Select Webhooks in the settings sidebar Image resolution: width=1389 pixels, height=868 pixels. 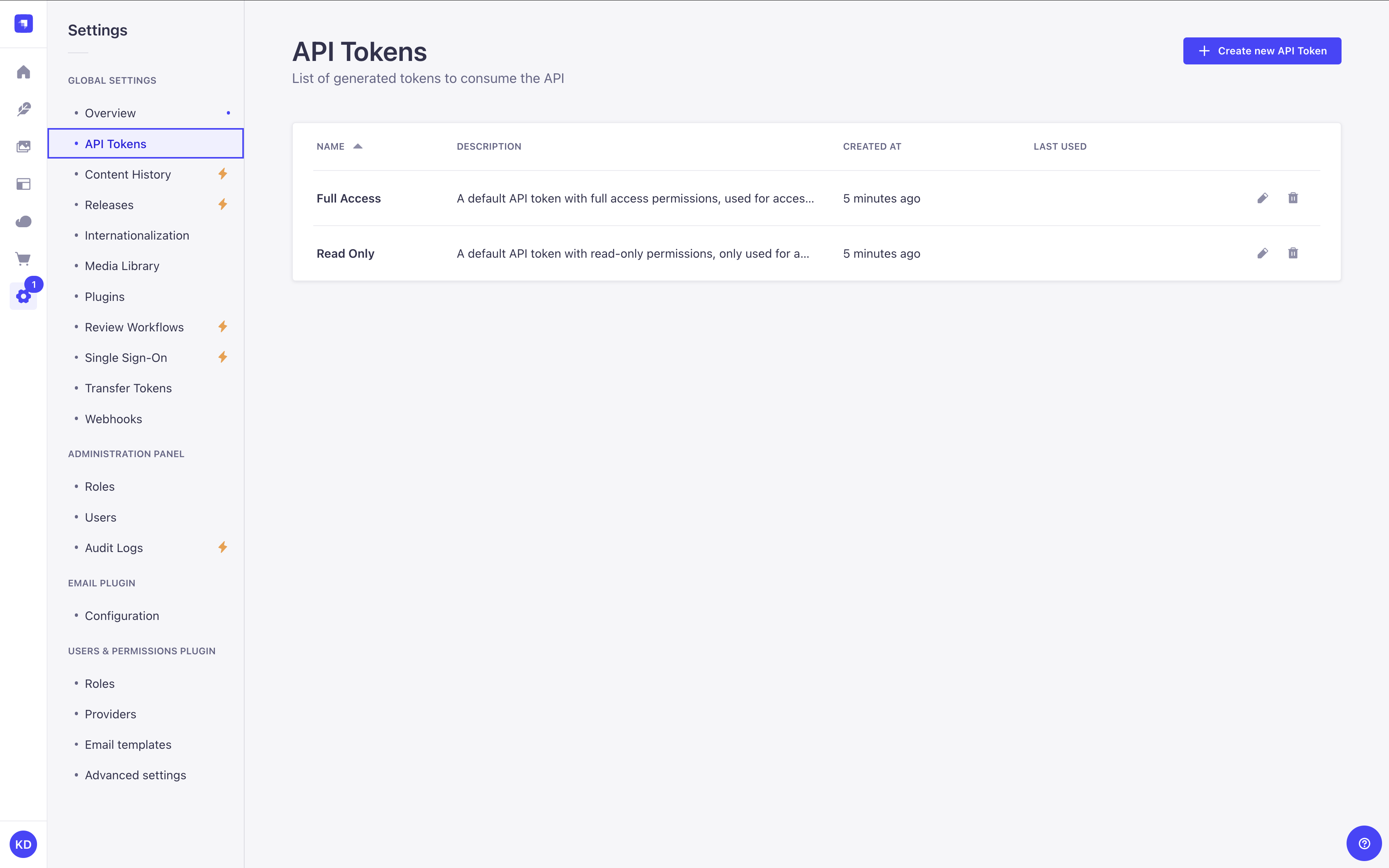click(x=113, y=419)
